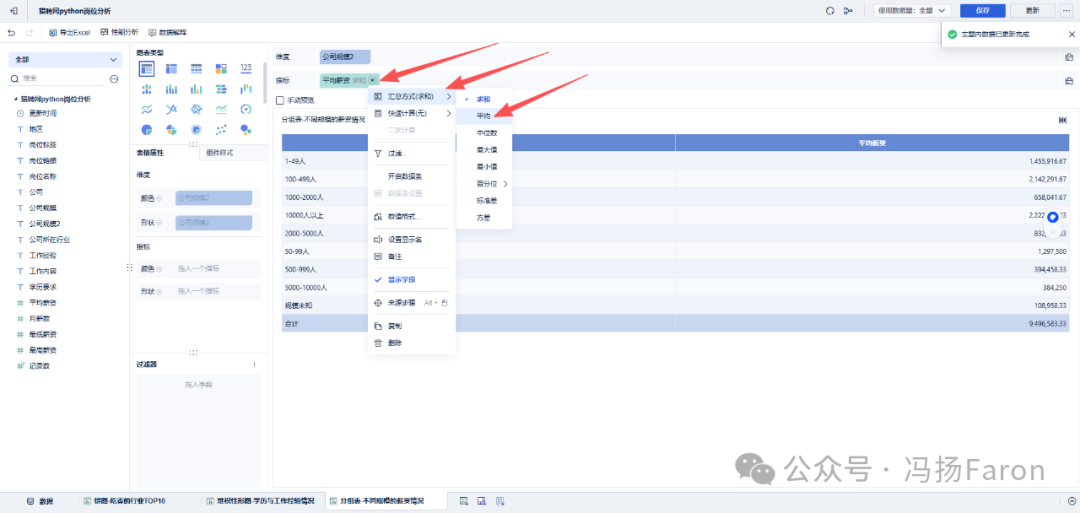This screenshot has height=513, width=1080.
Task: Choose 平均 as the summary method
Action: (484, 116)
